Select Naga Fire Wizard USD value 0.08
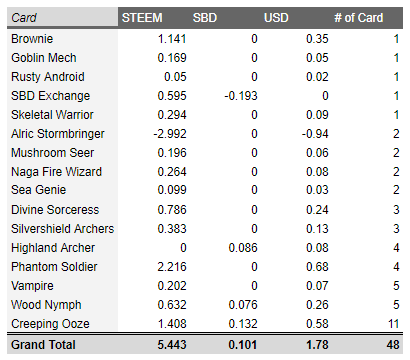The height and width of the screenshot is (360, 410). click(317, 172)
